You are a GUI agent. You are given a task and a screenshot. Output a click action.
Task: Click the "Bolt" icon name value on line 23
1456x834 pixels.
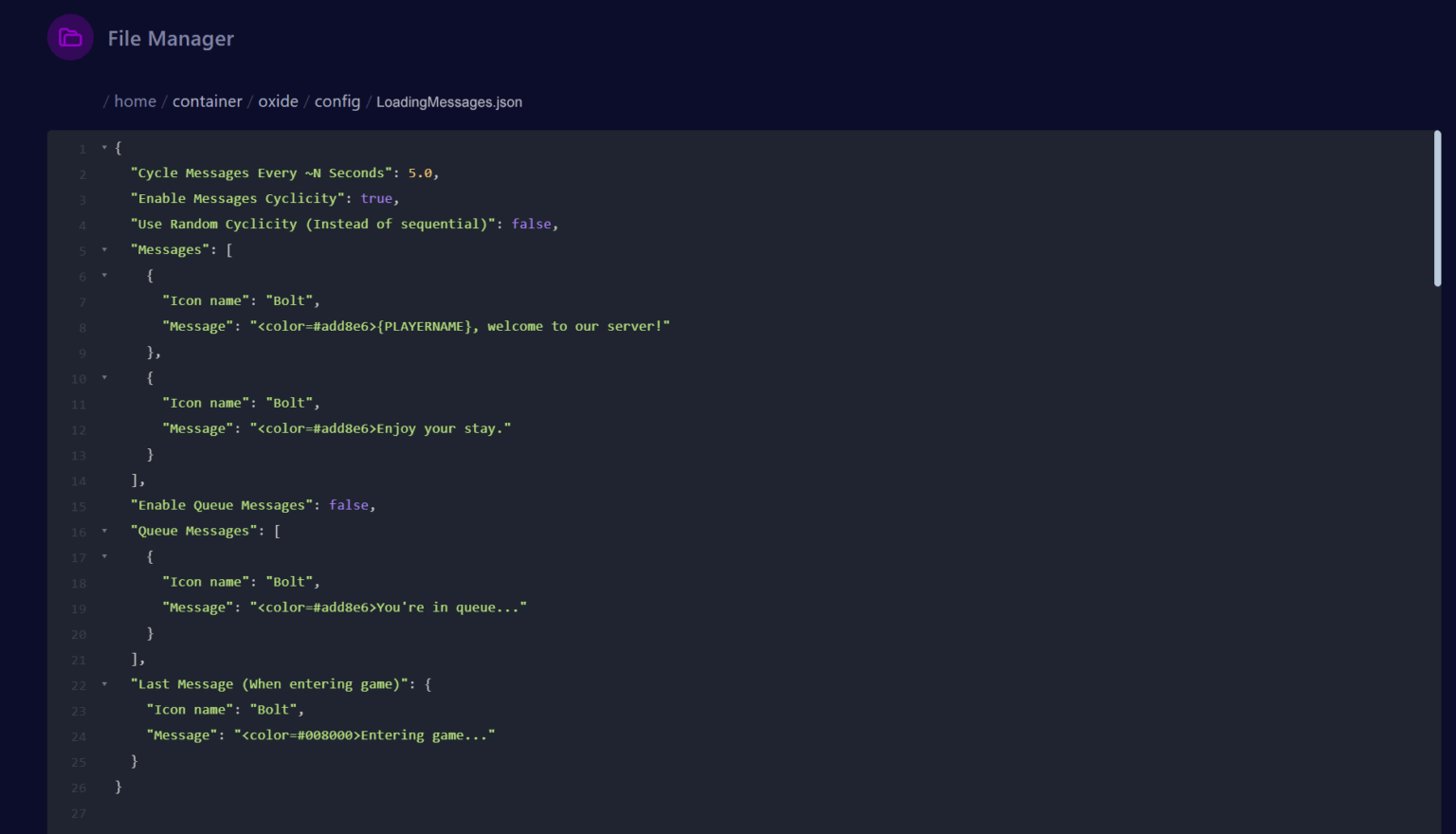click(274, 710)
